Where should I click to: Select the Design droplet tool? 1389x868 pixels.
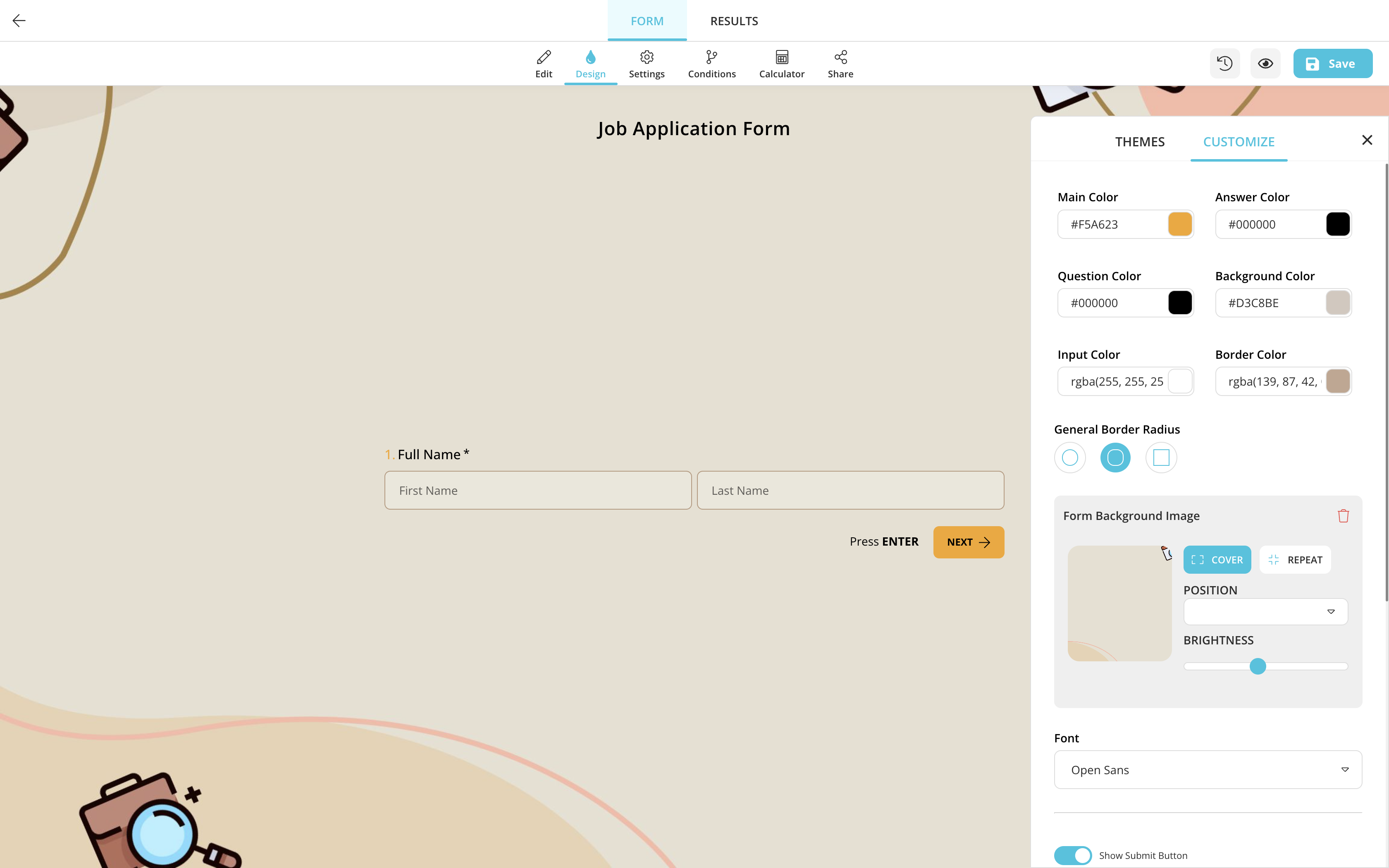coord(590,64)
